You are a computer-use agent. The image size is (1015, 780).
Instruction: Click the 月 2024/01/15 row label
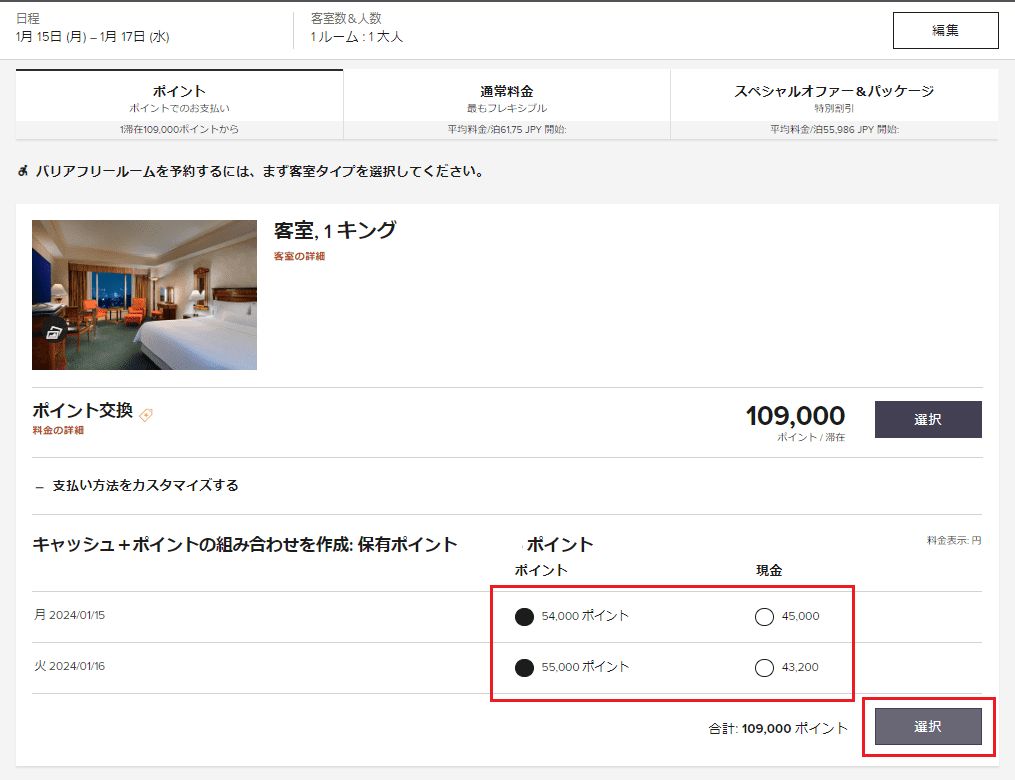click(69, 615)
